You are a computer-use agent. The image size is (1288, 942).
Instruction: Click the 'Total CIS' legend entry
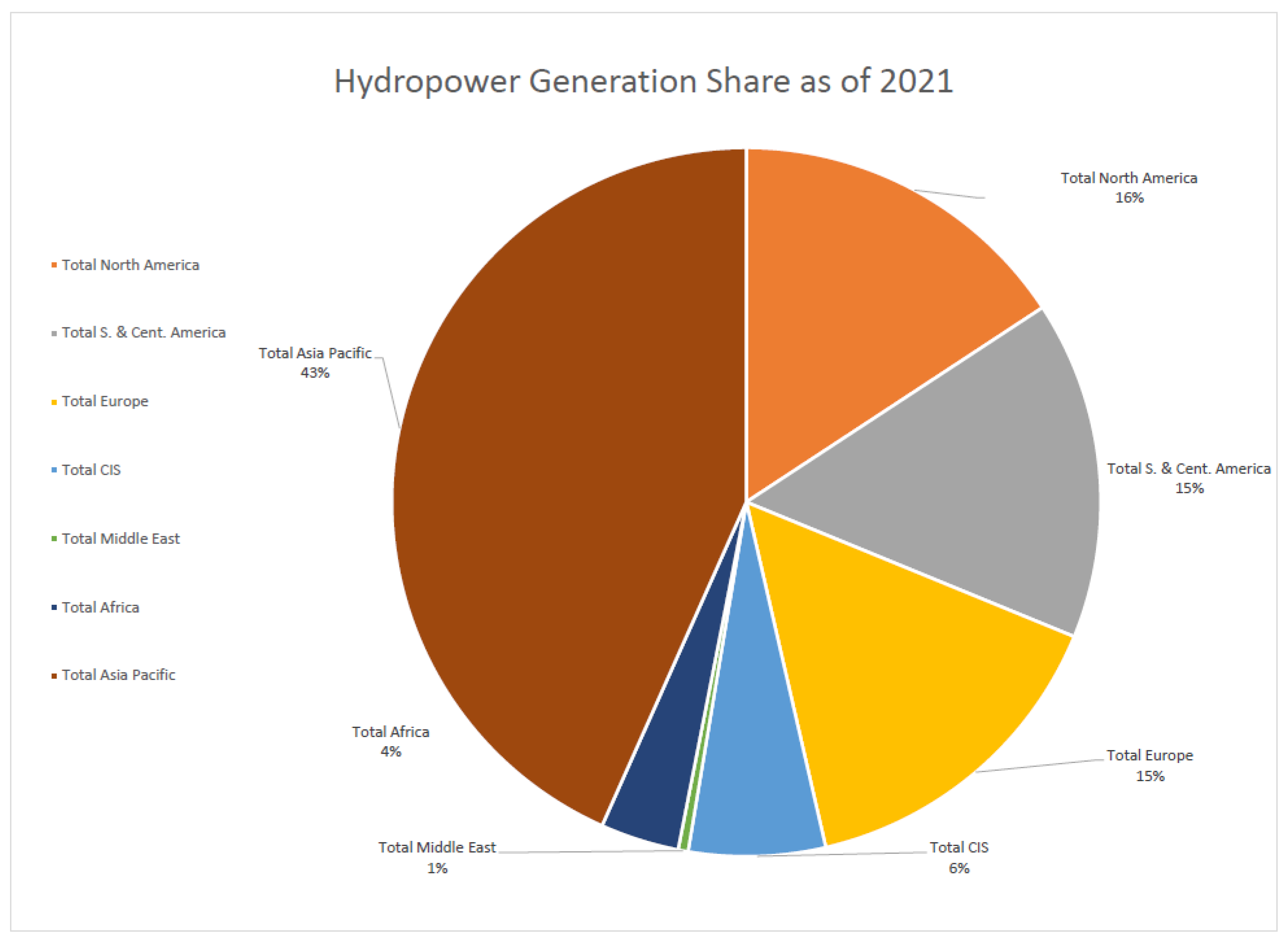91,470
